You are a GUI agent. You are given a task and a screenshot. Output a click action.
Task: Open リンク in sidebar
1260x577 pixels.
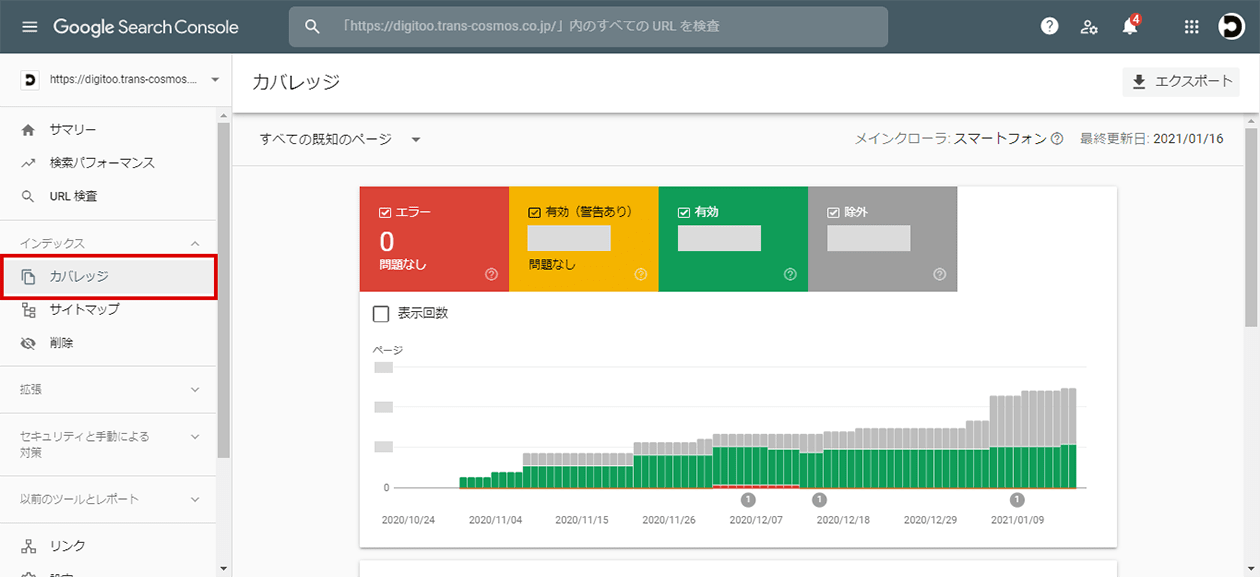68,546
